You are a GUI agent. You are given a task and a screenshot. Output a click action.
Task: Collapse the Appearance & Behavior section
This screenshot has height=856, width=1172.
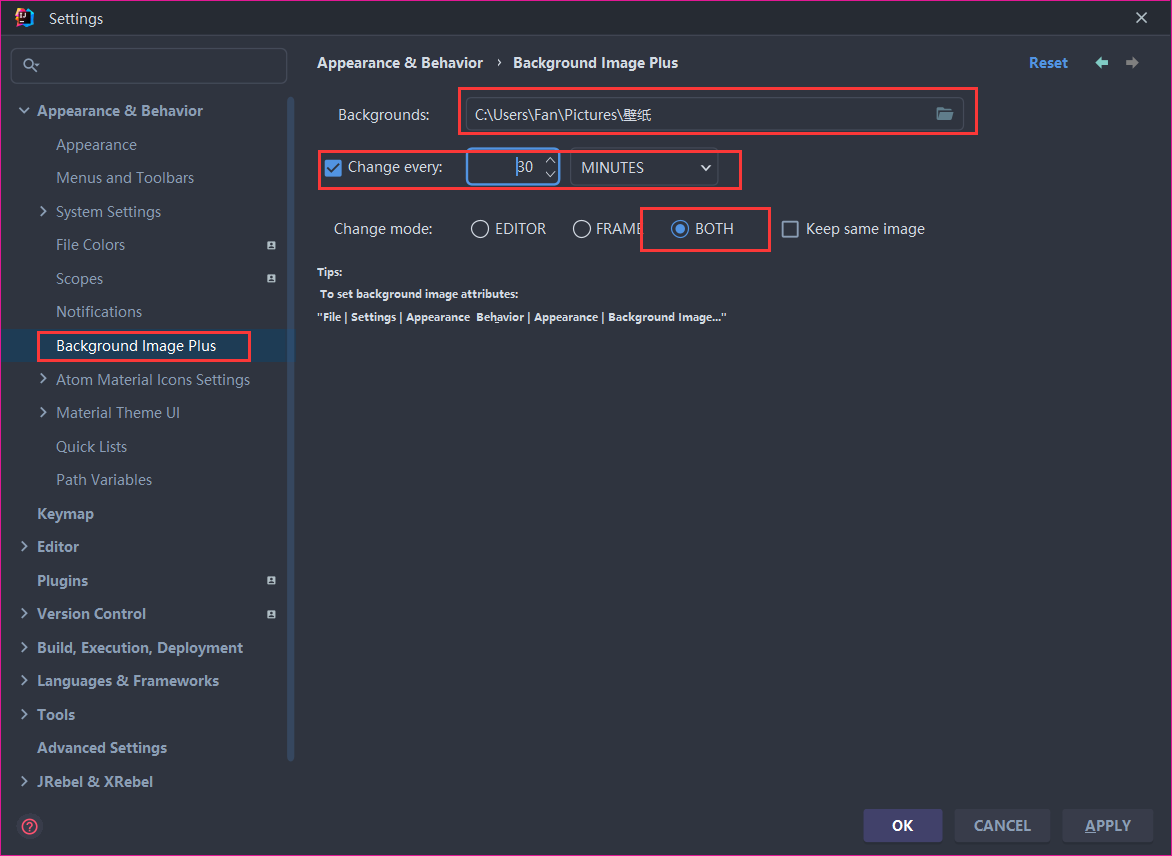point(24,111)
